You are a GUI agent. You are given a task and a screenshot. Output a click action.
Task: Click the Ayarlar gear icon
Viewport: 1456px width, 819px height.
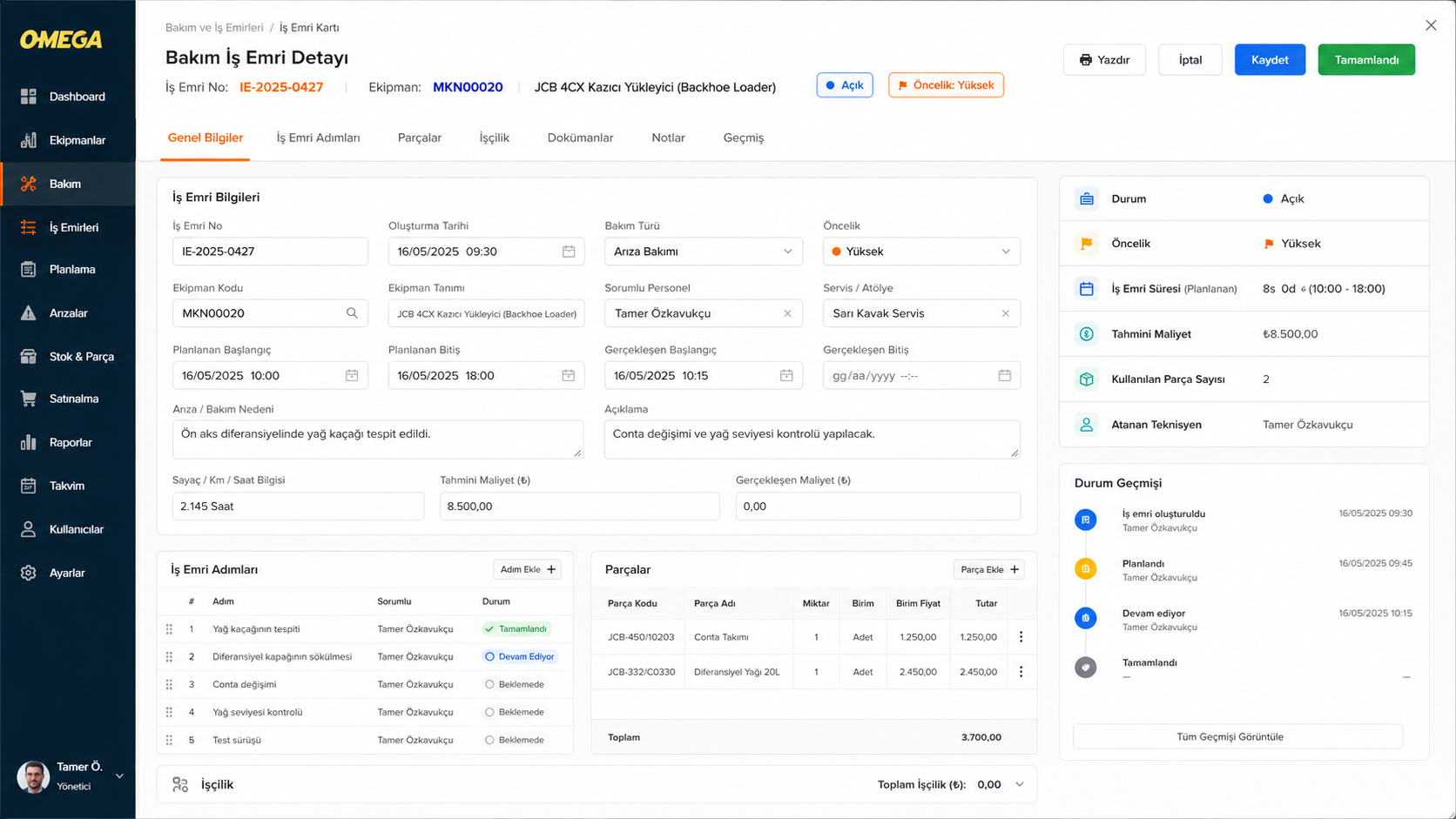pyautogui.click(x=29, y=573)
